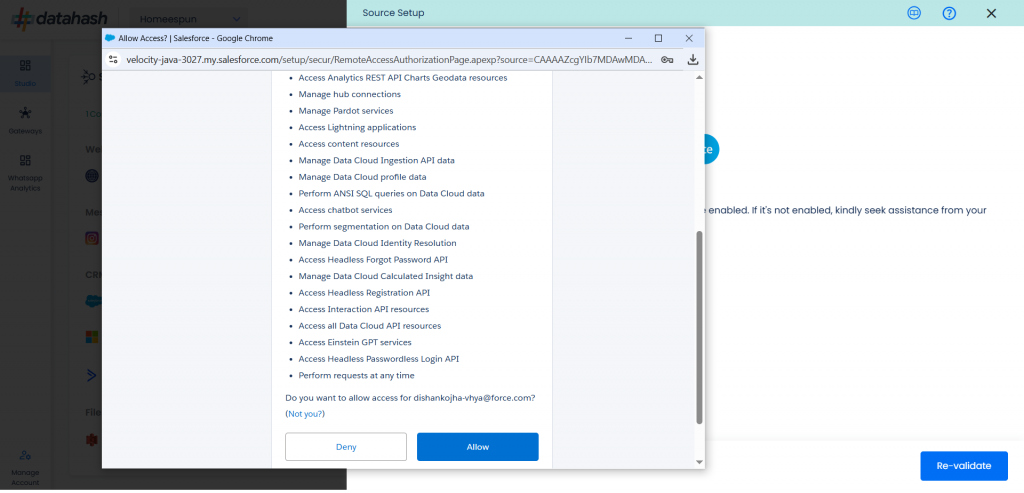The height and width of the screenshot is (493, 1024).
Task: Click "Perform ANSI SQL queries on Data Cloud data"
Action: (x=391, y=193)
